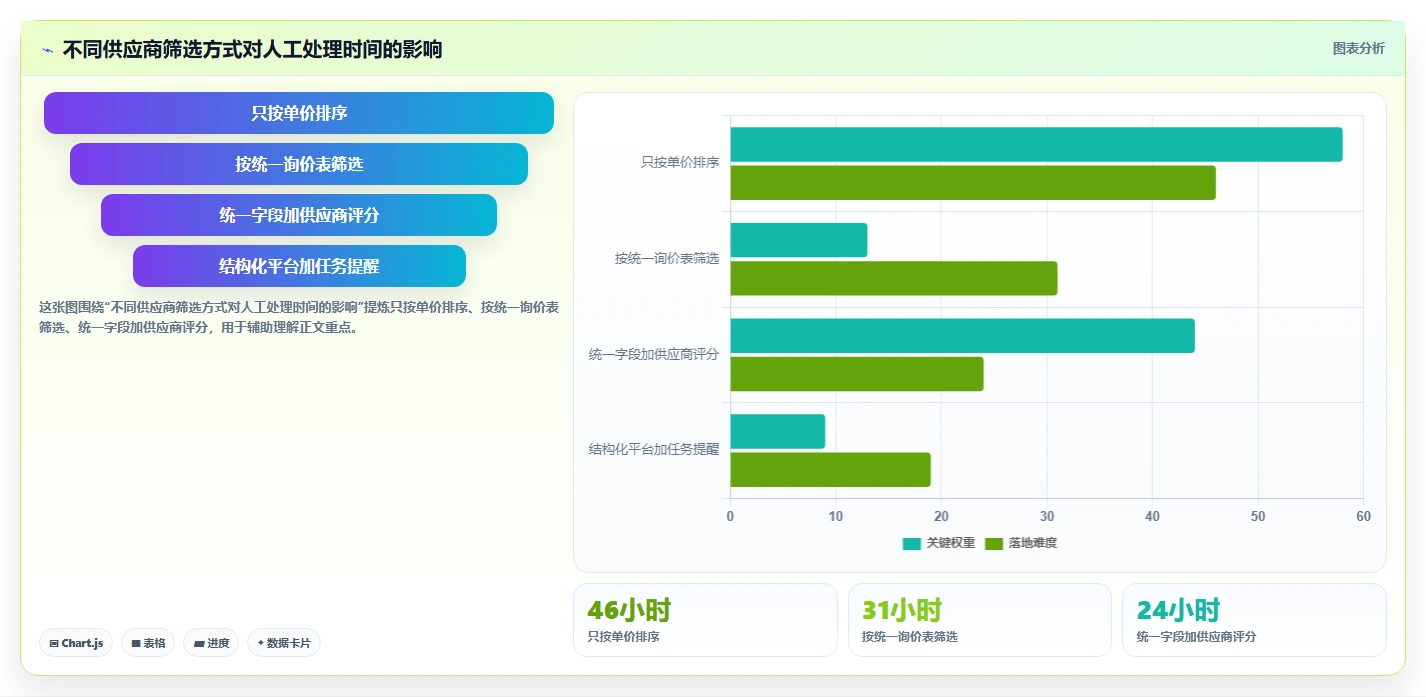The width and height of the screenshot is (1426, 697).
Task: Click the x-axis tick value 10
Action: coord(836,516)
